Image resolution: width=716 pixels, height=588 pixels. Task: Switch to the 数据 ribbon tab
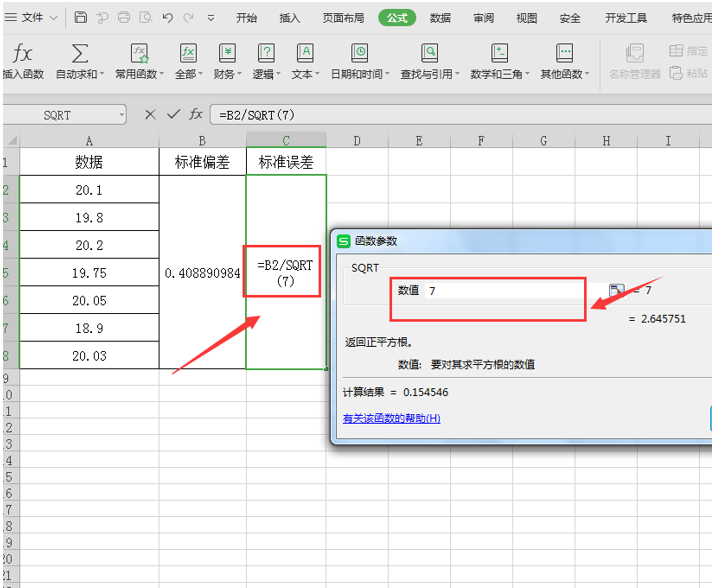click(440, 18)
